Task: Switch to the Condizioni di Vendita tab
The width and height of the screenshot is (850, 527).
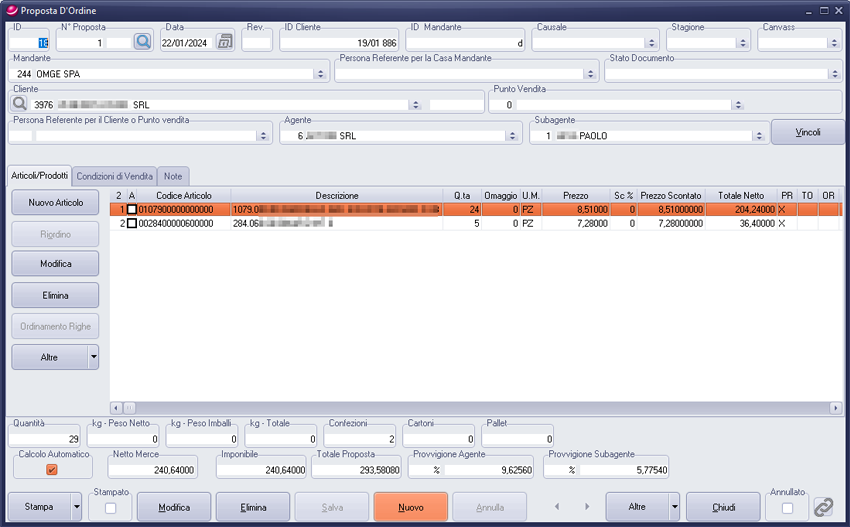Action: pos(115,176)
